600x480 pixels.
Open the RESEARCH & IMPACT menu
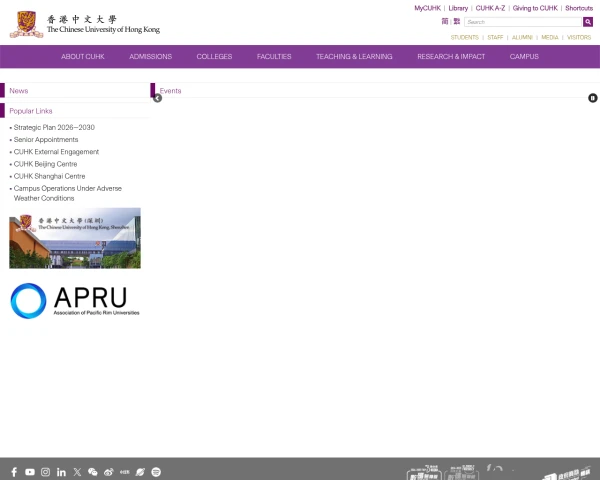pos(451,57)
